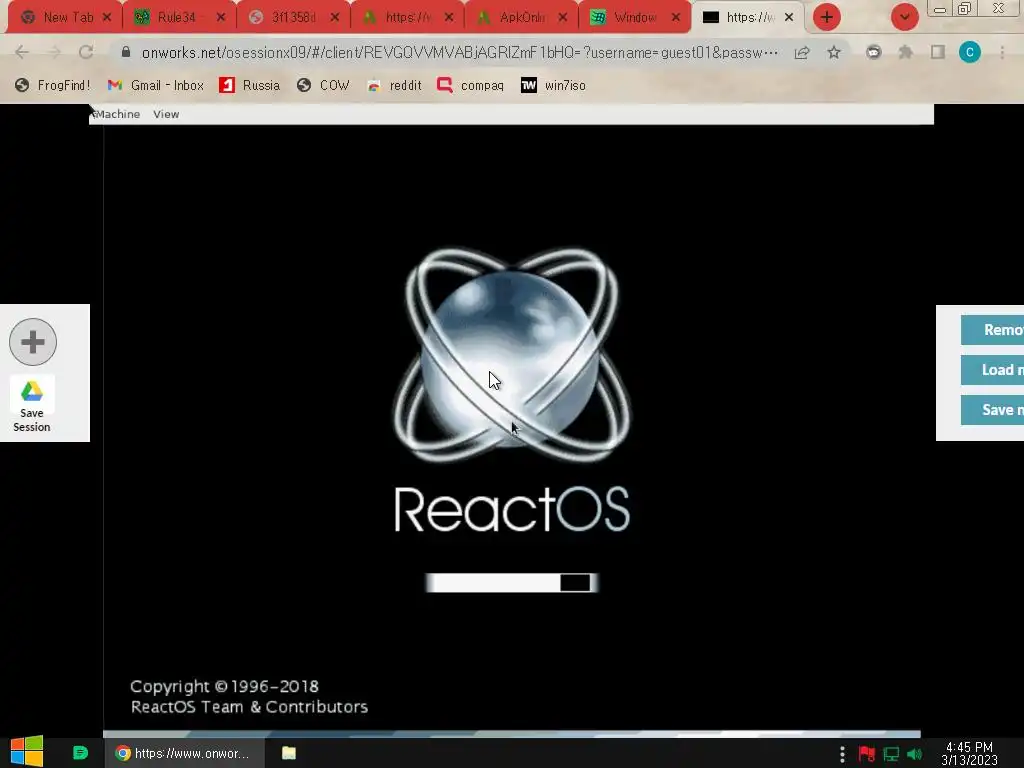Image resolution: width=1024 pixels, height=768 pixels.
Task: Save Session to Google Drive
Action: (31, 406)
